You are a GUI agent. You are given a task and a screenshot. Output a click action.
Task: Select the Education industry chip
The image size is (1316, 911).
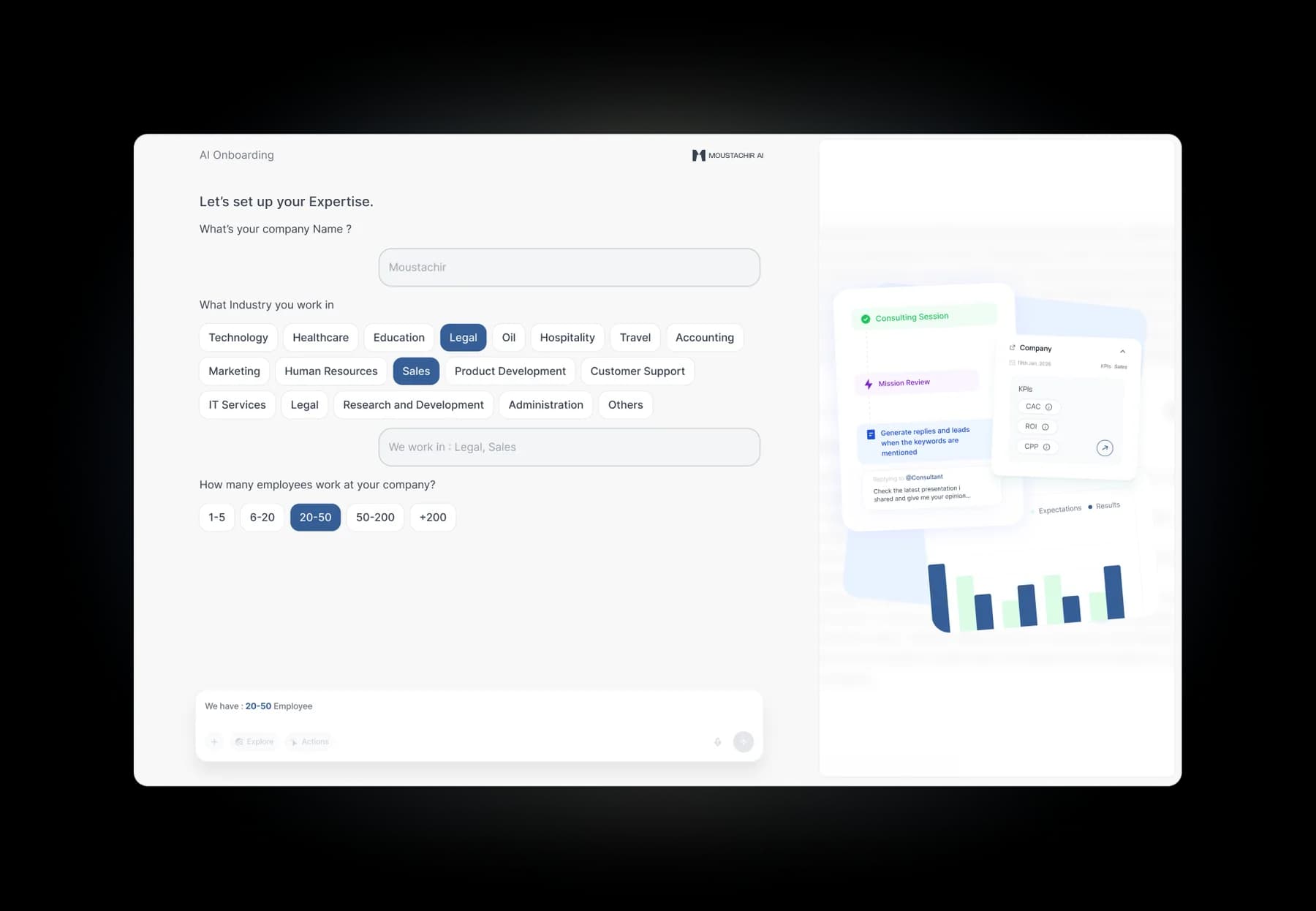point(399,337)
